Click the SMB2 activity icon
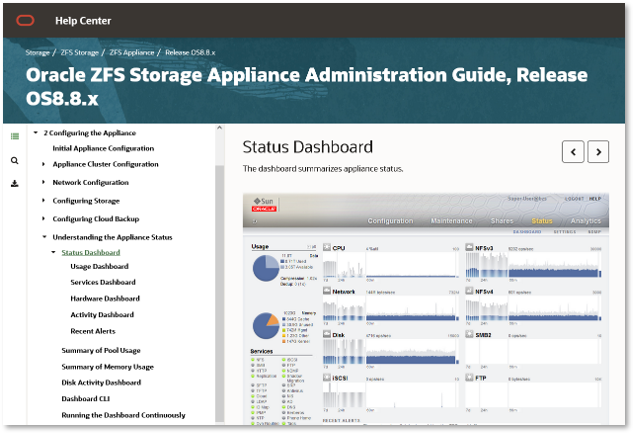 (469, 334)
